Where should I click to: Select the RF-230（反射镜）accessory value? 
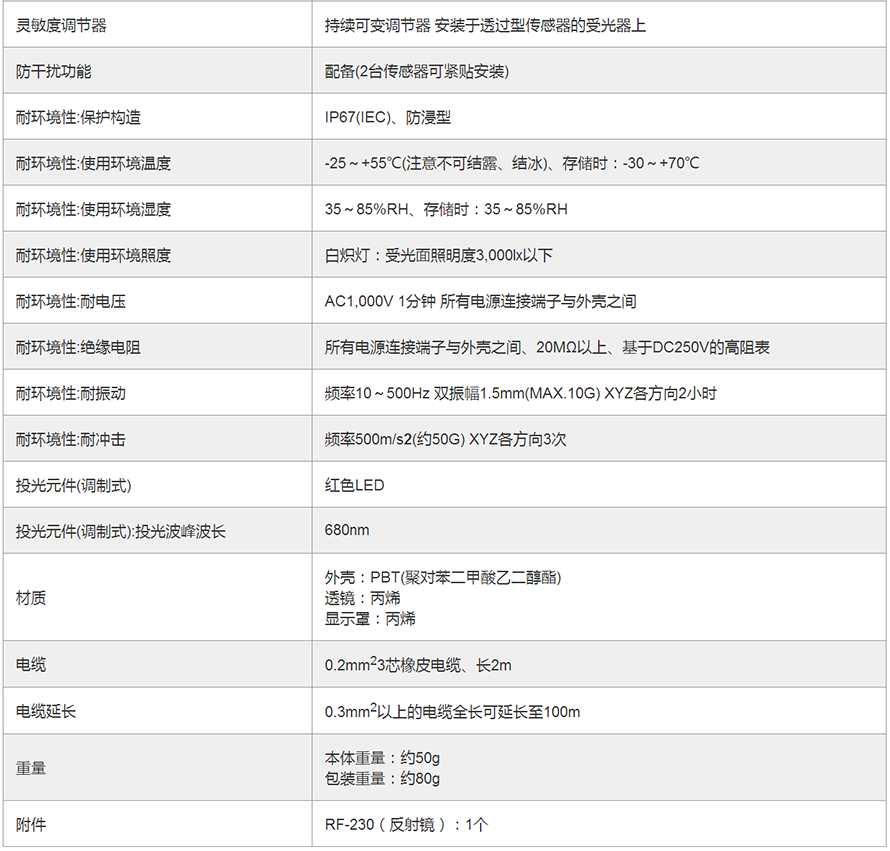(406, 825)
